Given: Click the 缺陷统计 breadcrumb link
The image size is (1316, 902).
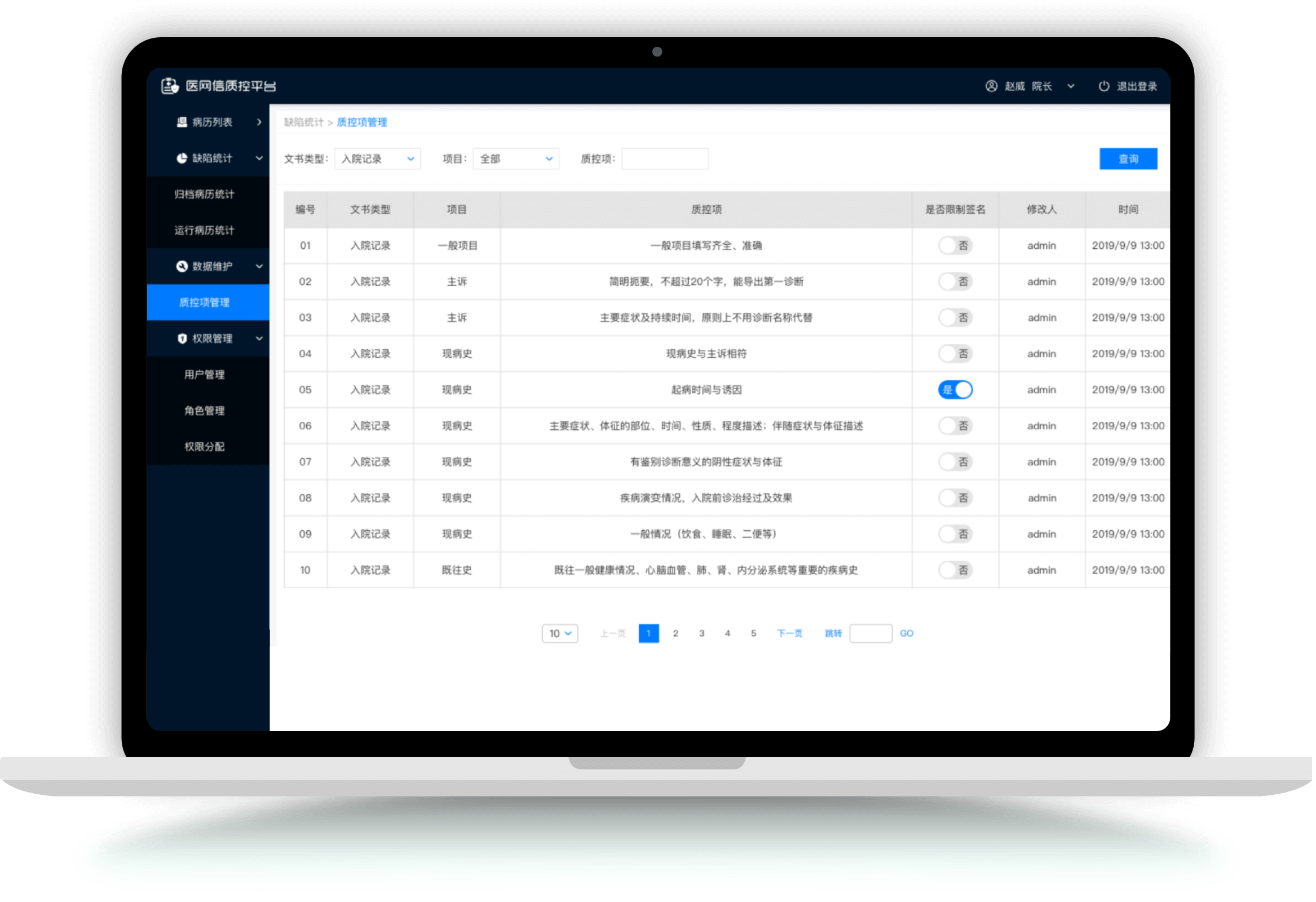Looking at the screenshot, I should (304, 122).
